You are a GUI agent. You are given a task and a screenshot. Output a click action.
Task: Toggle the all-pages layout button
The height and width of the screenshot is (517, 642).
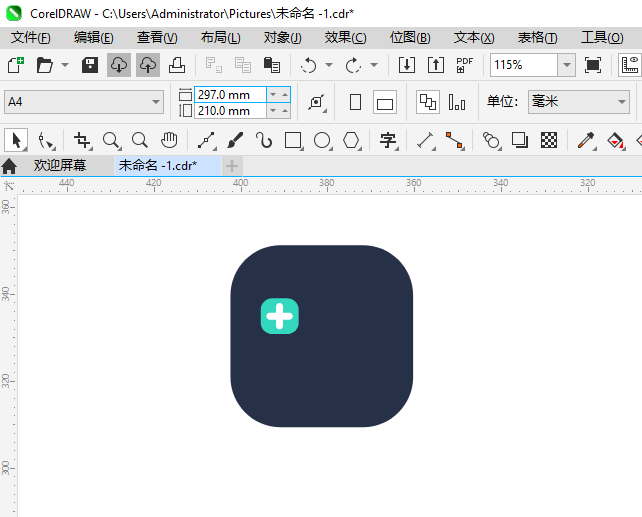pos(428,102)
